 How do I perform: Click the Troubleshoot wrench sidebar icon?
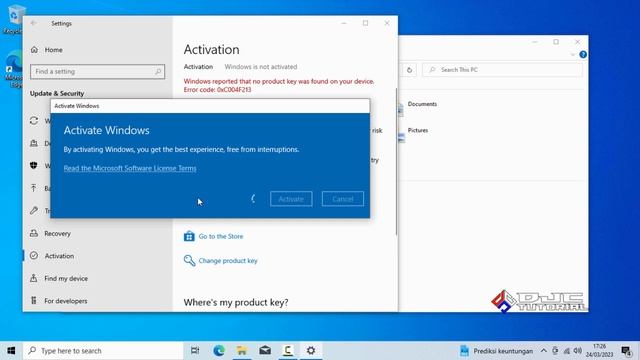[34, 210]
